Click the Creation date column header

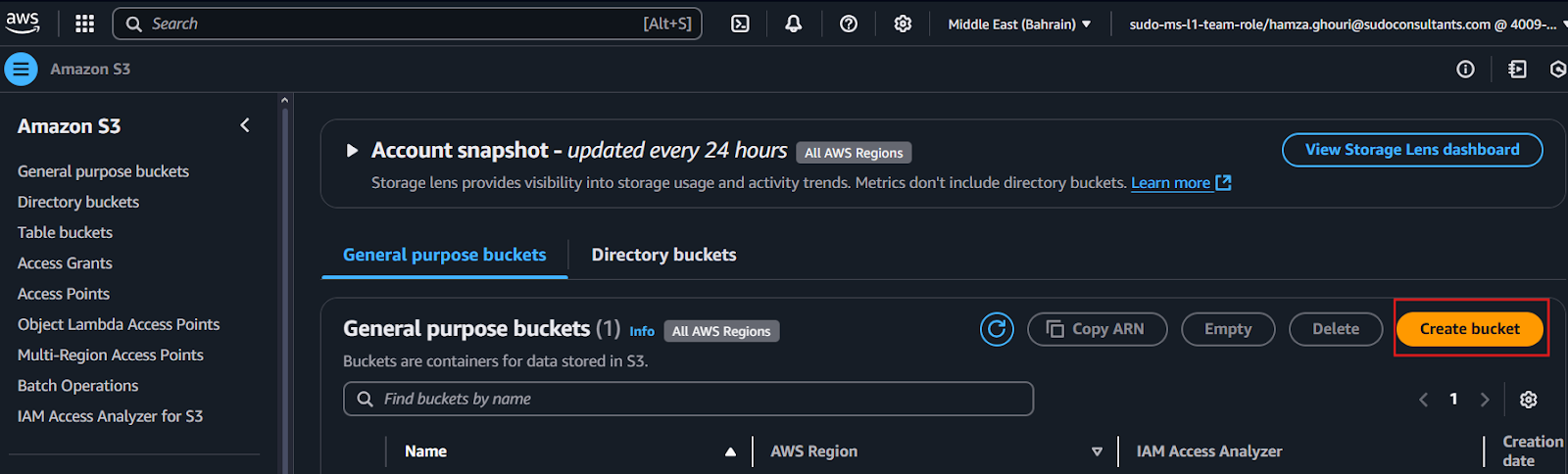pos(1533,451)
